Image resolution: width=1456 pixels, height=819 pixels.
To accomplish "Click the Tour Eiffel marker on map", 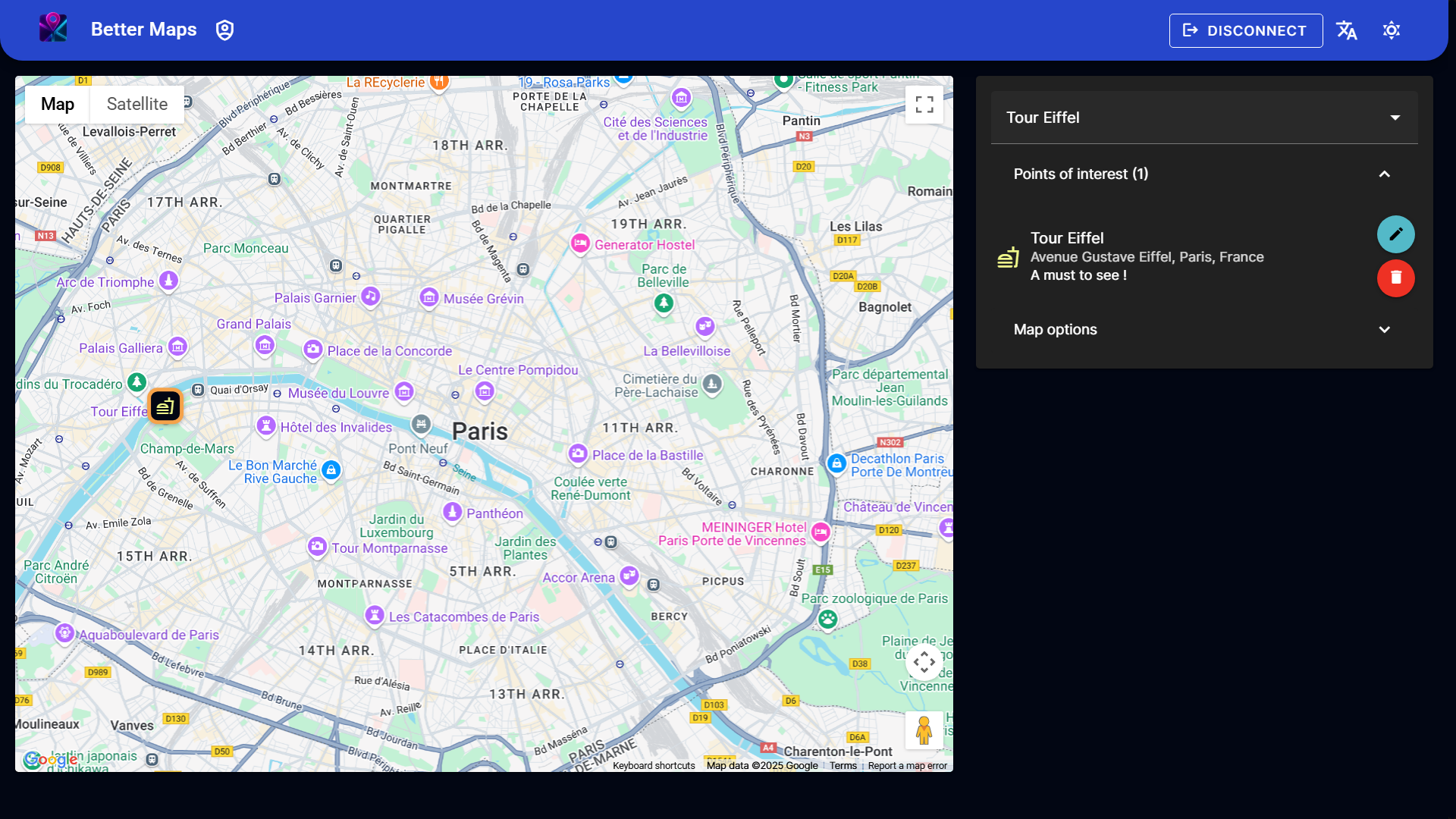I will click(x=165, y=406).
